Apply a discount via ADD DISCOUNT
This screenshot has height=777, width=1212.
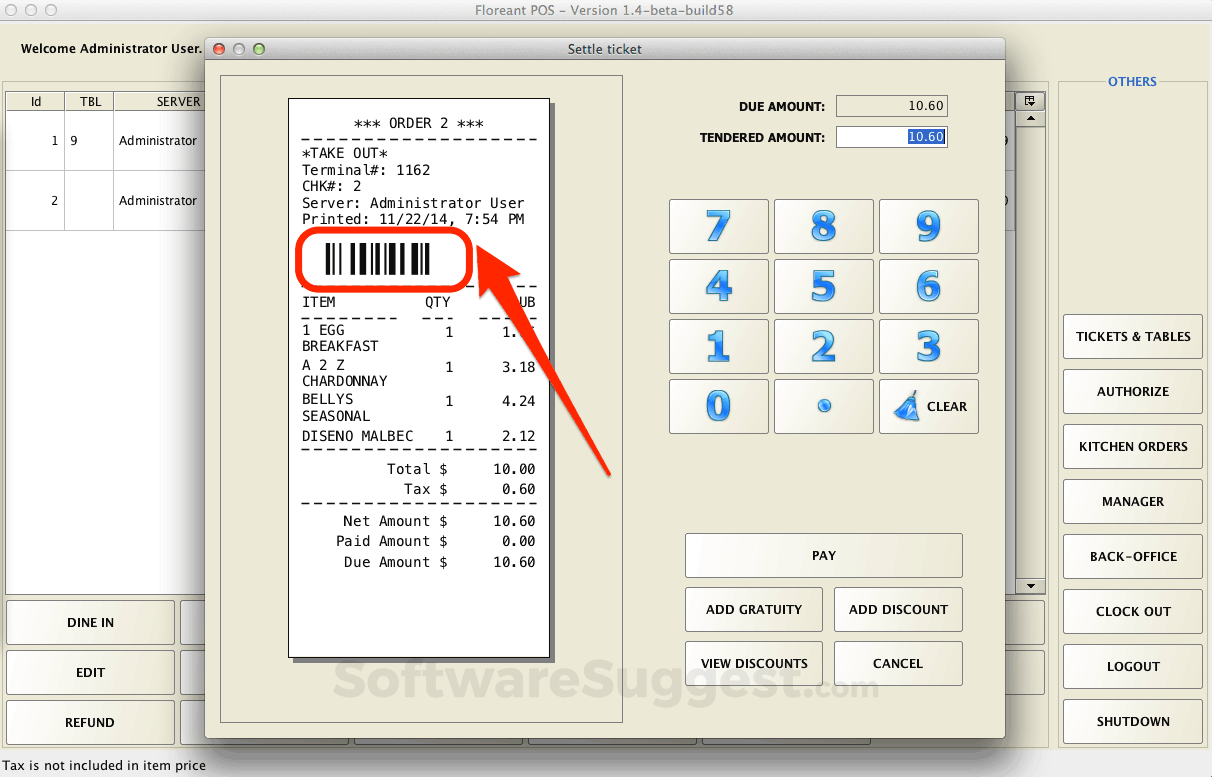[x=897, y=609]
